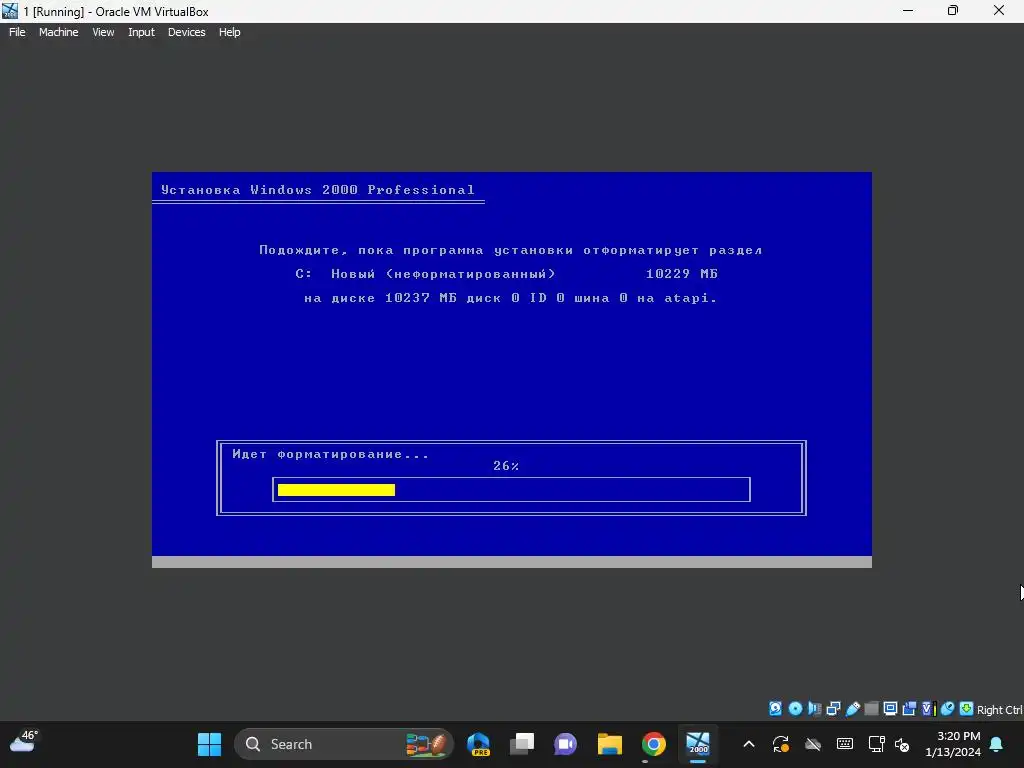The image size is (1024, 768).
Task: Open the Input menu
Action: pos(141,32)
